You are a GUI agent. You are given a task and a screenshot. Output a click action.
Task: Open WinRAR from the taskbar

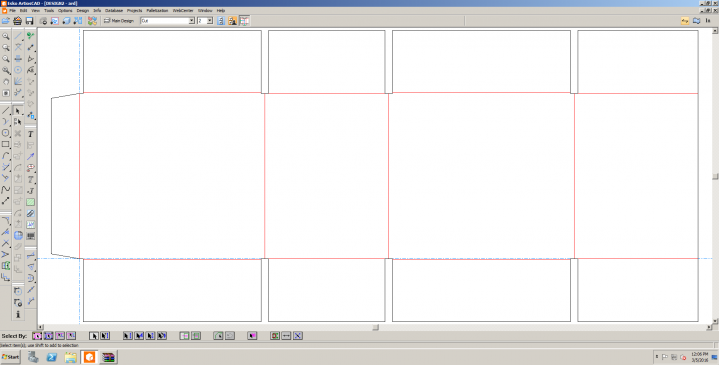click(108, 357)
